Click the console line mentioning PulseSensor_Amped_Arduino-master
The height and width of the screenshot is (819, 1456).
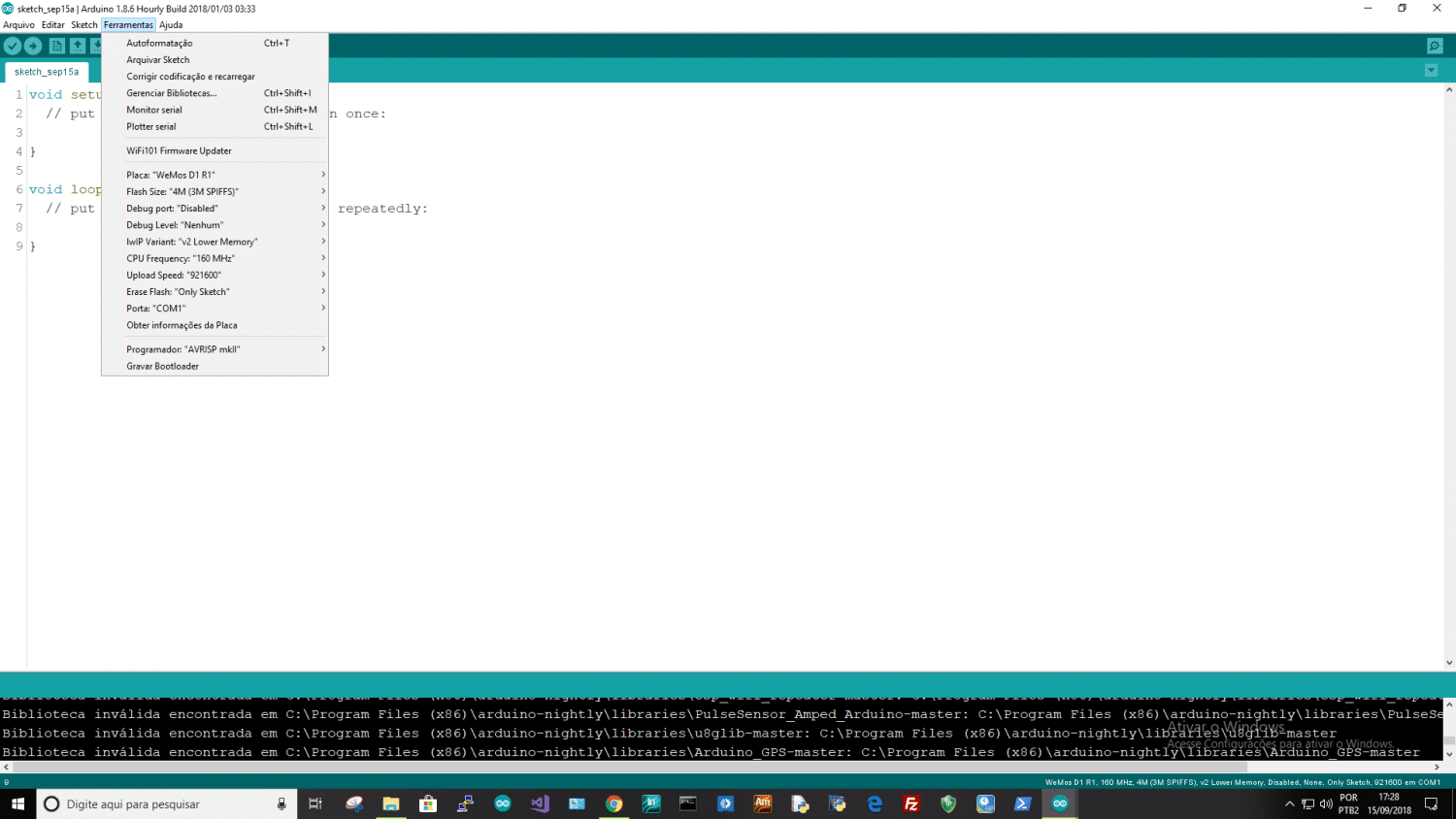tap(722, 714)
